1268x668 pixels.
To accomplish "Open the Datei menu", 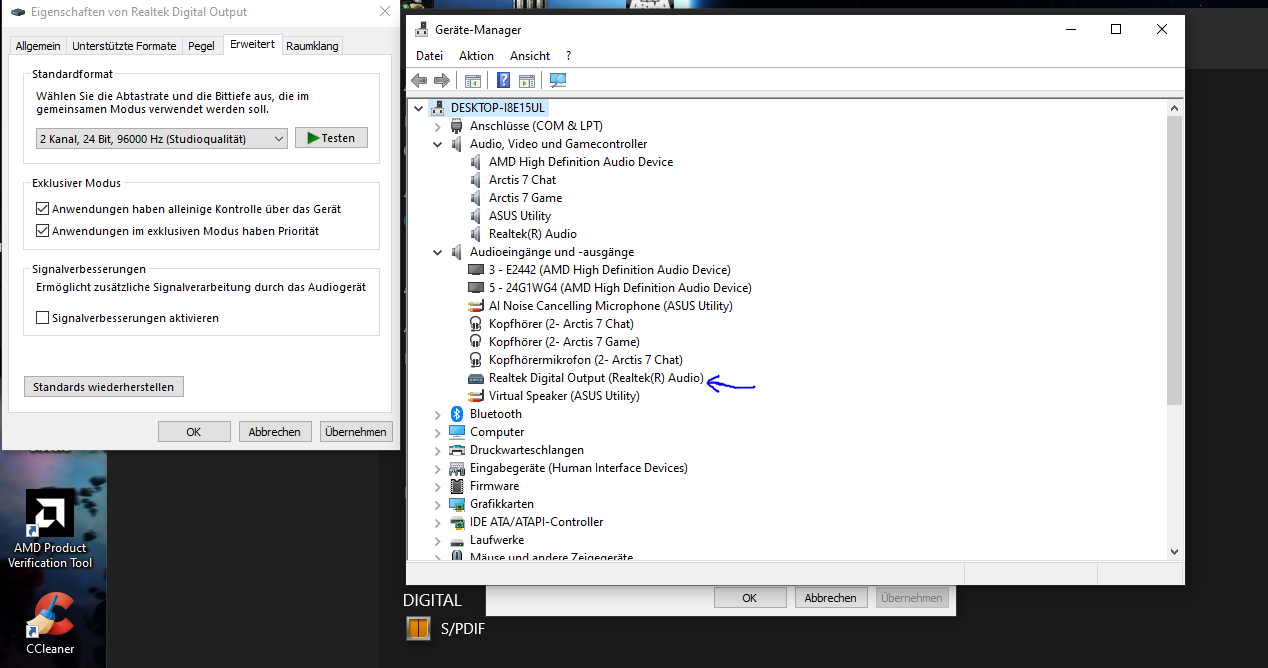I will point(429,56).
